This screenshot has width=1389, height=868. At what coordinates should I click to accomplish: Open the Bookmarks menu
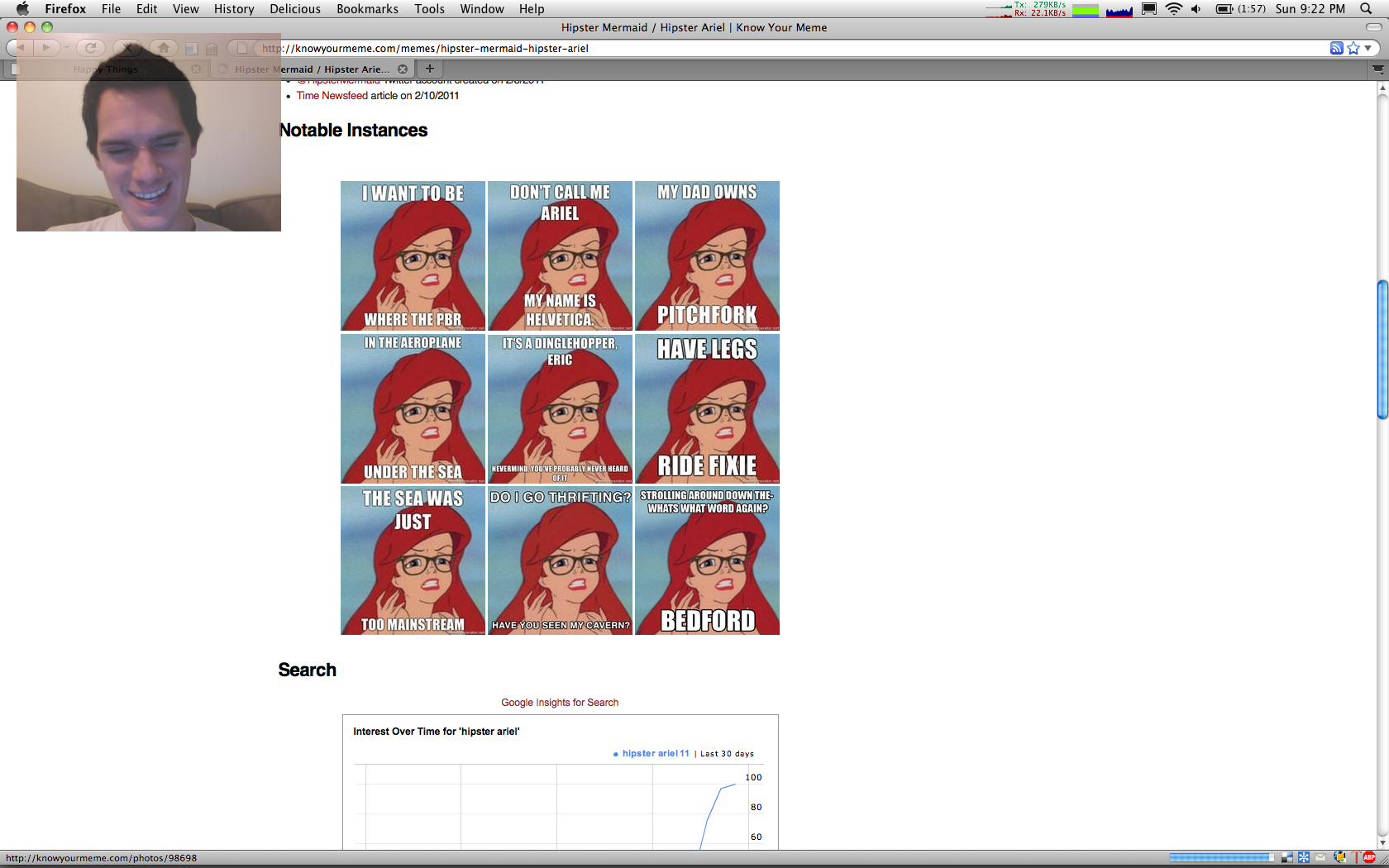click(367, 9)
